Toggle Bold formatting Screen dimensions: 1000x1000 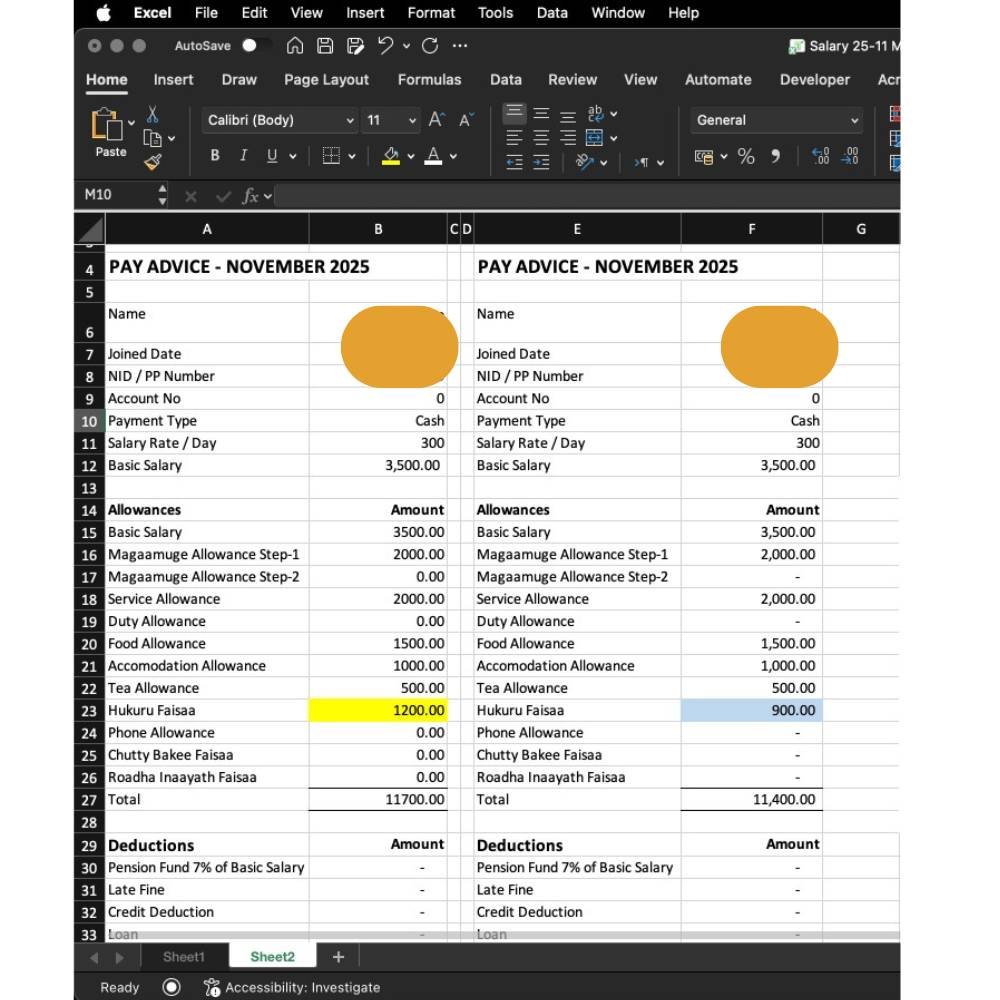[x=214, y=155]
